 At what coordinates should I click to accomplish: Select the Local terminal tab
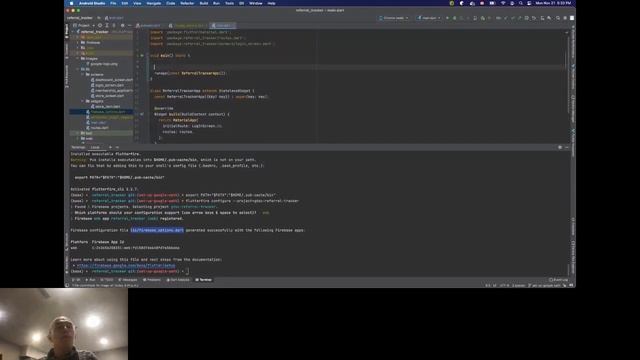(x=95, y=147)
